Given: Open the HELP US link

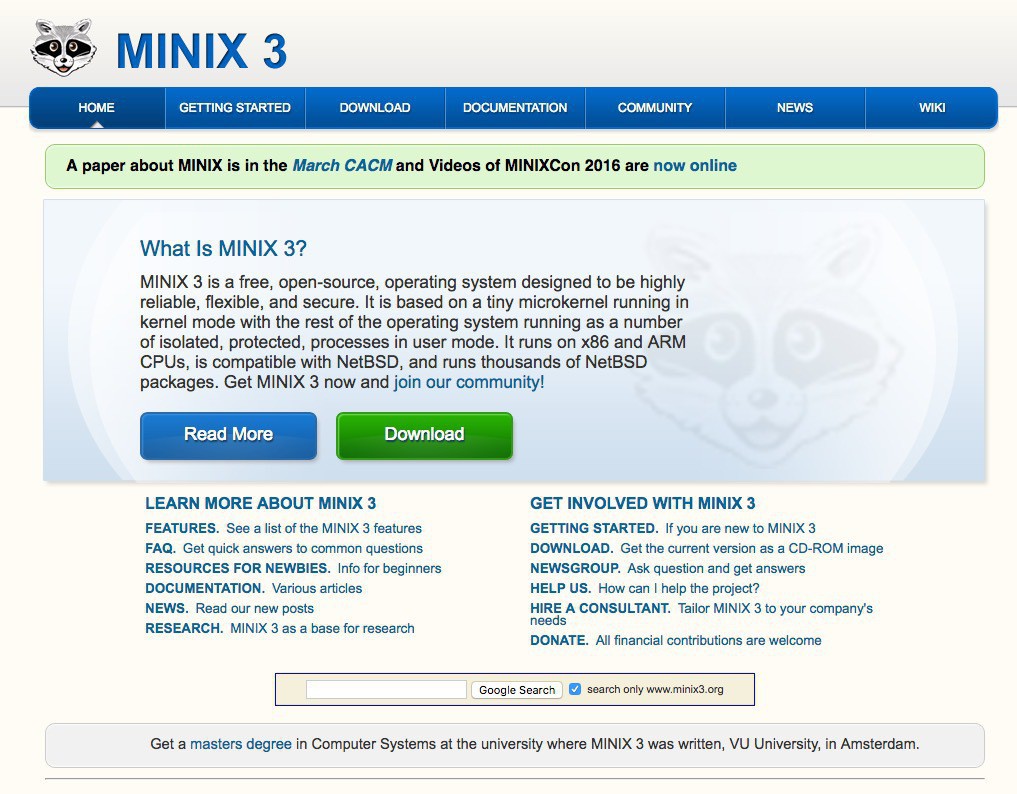Looking at the screenshot, I should tap(645, 588).
